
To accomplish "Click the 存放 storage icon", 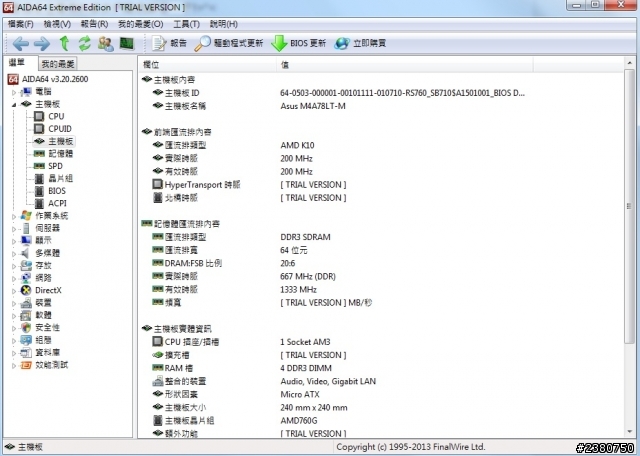I will pos(26,265).
